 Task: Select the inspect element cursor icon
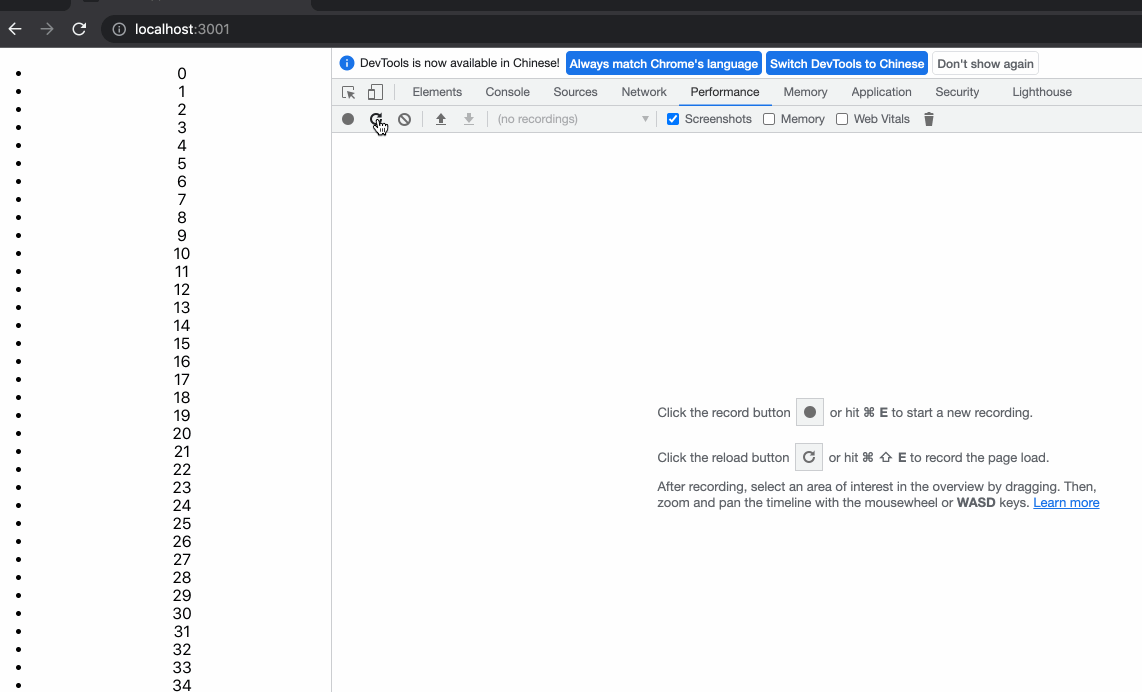pos(348,91)
